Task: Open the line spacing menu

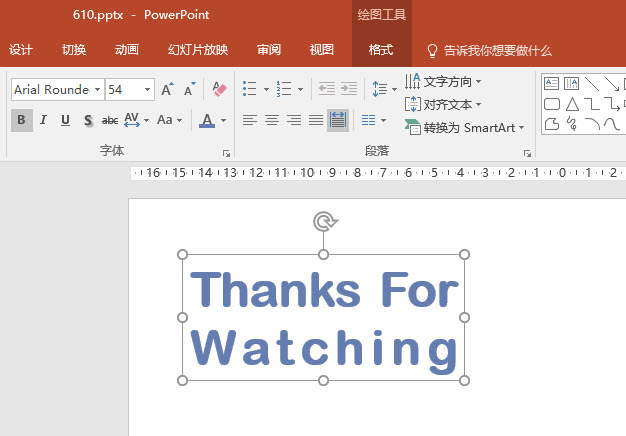Action: [384, 89]
